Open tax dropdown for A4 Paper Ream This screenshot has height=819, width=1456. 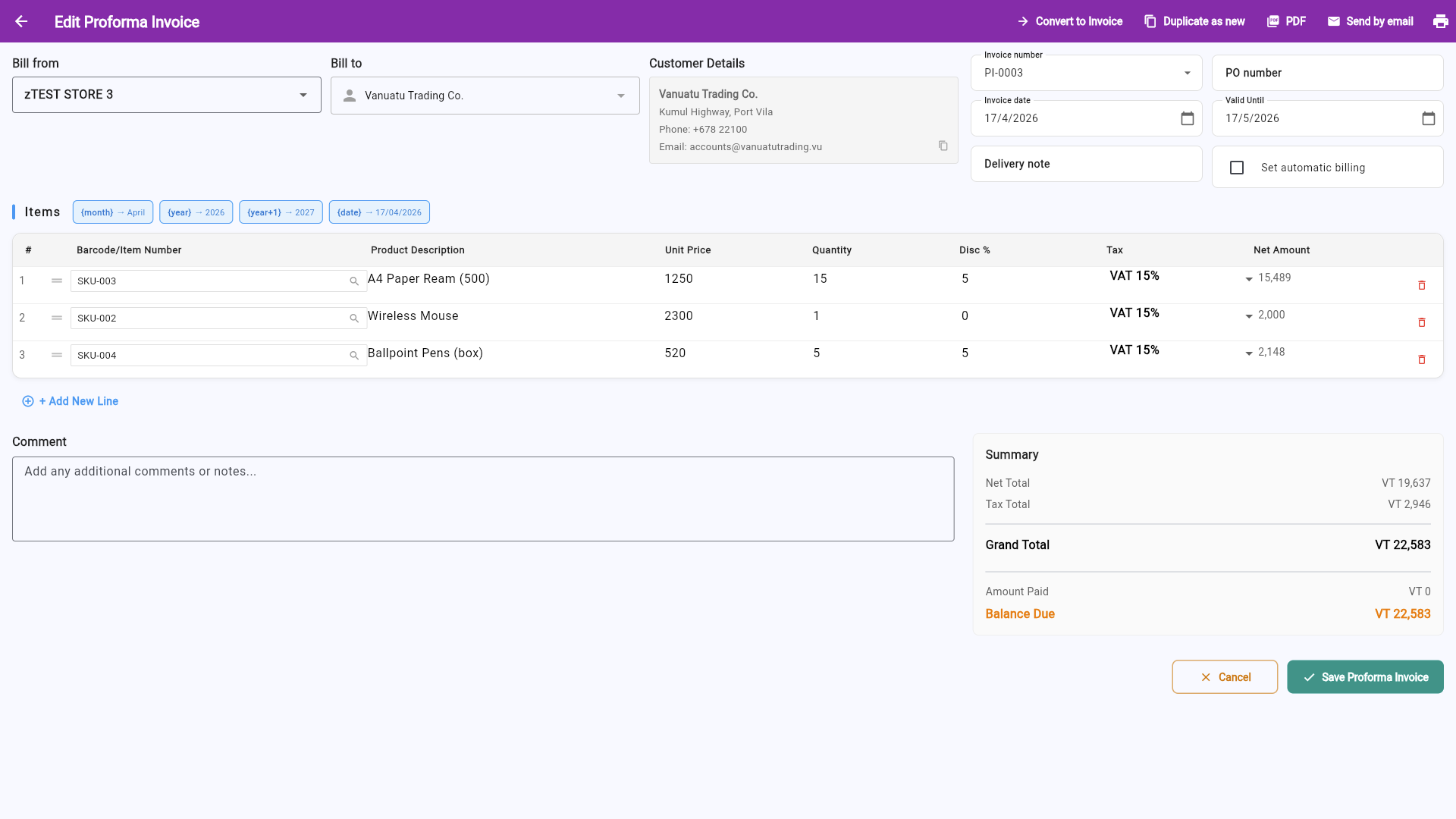coord(1249,279)
